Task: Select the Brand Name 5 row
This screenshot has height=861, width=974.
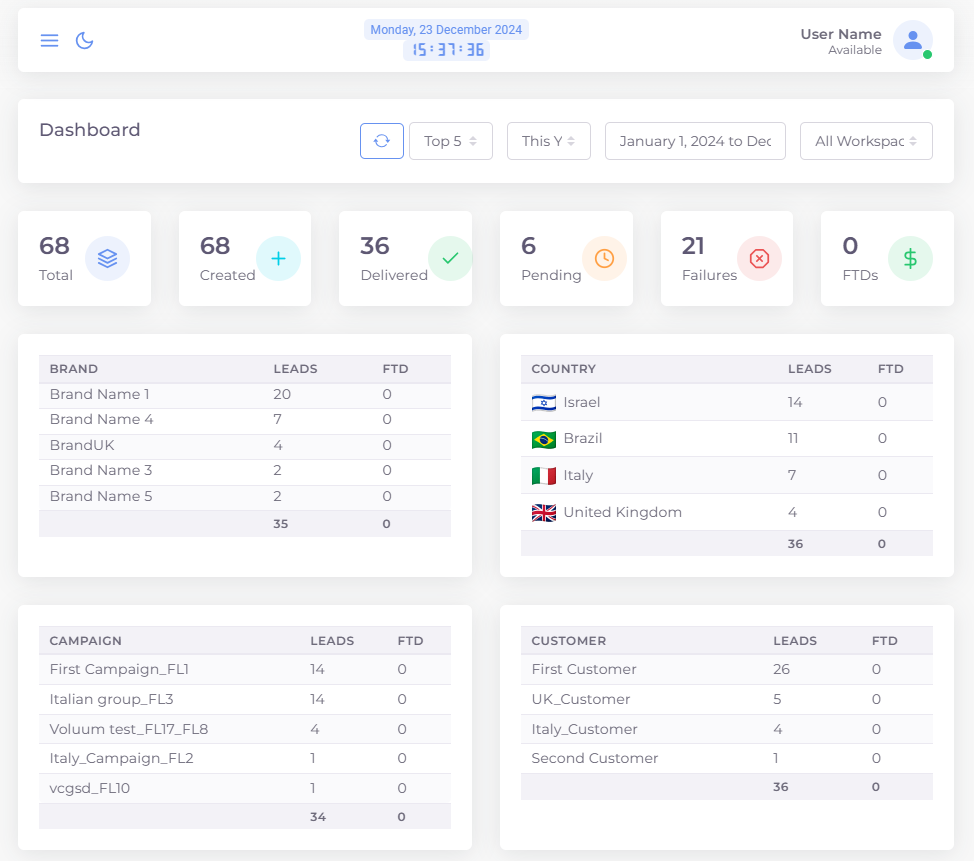Action: (245, 496)
